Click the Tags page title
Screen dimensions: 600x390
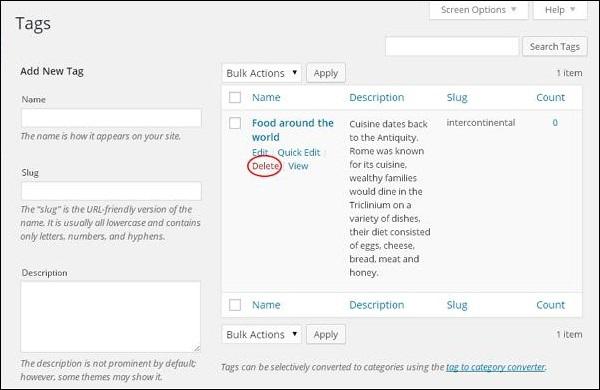coord(33,24)
